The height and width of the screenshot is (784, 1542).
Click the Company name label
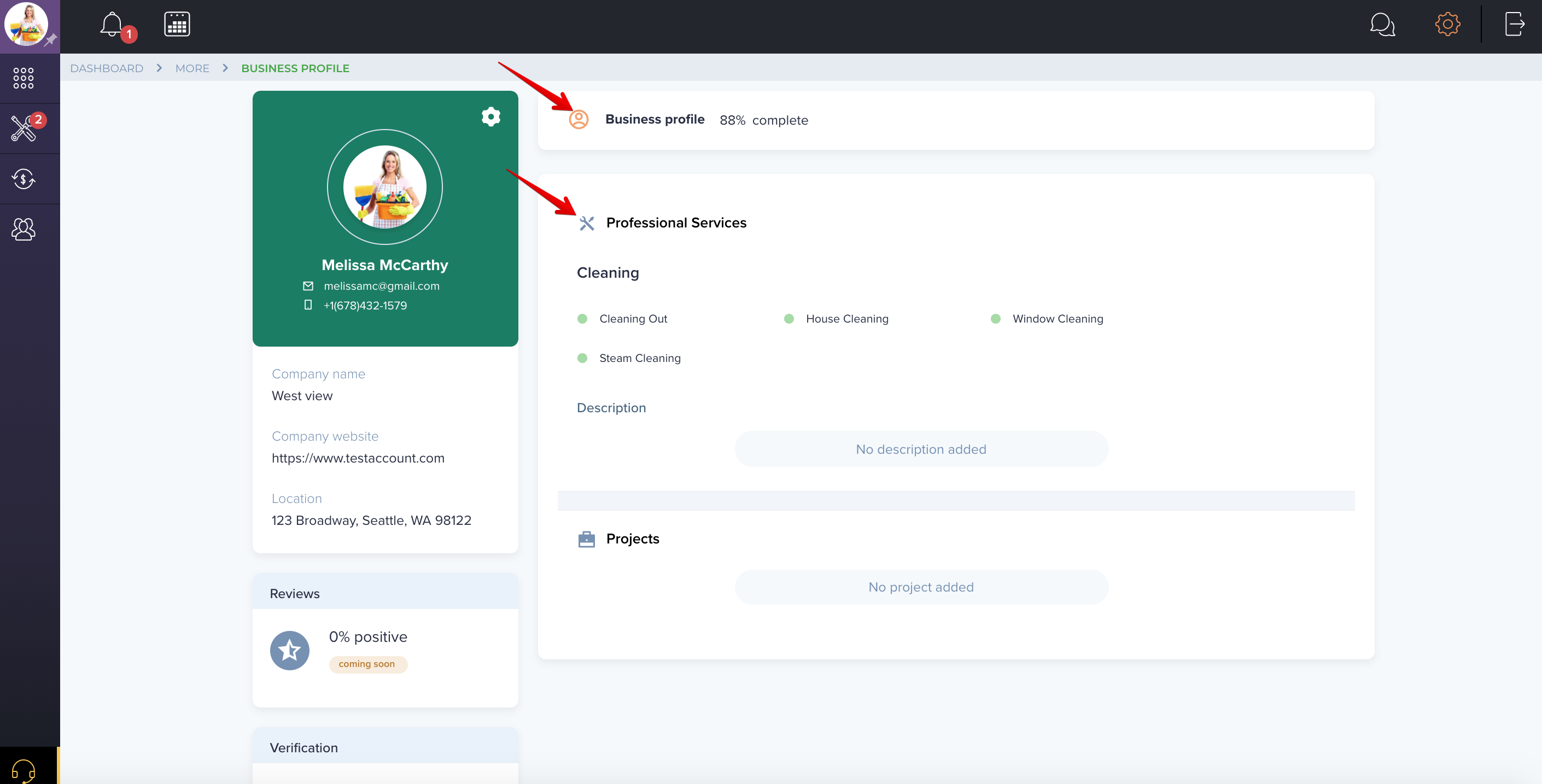coord(318,374)
